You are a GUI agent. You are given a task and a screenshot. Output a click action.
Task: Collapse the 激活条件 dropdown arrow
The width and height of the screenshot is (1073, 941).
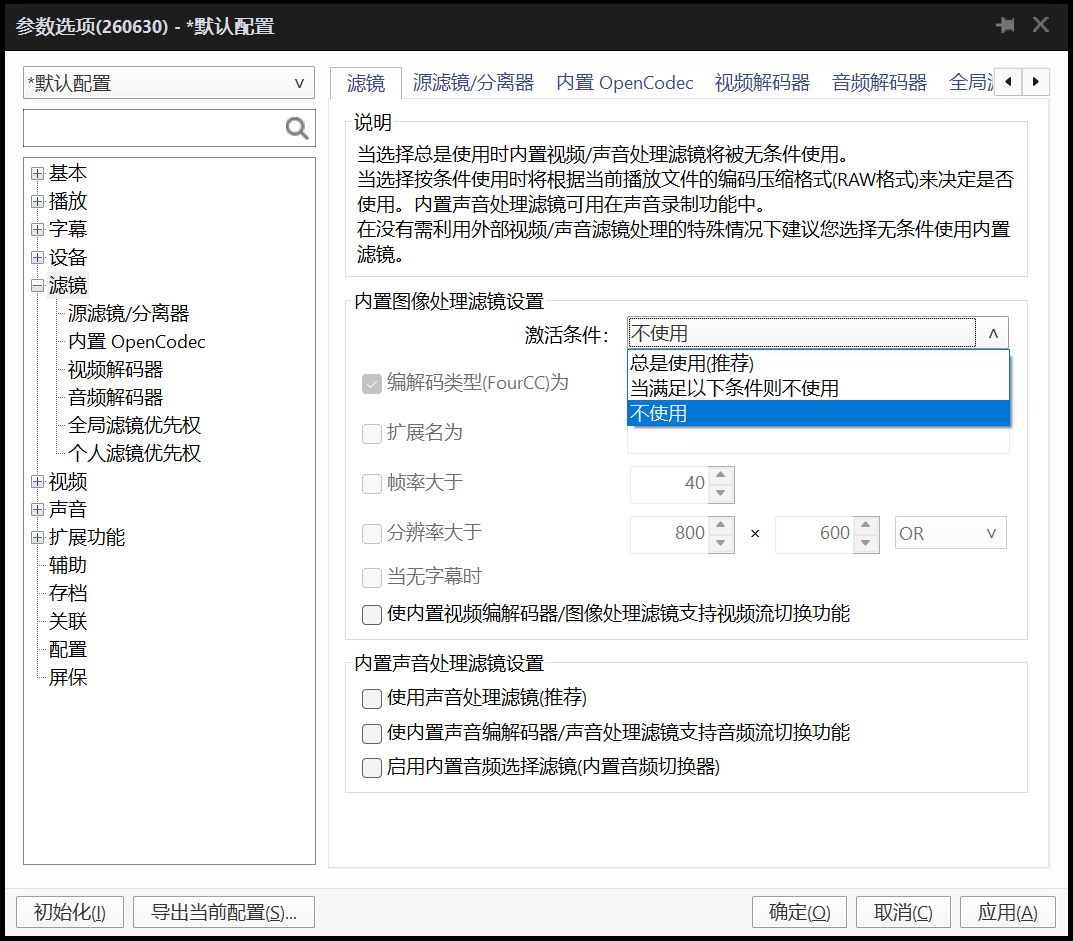click(x=993, y=333)
